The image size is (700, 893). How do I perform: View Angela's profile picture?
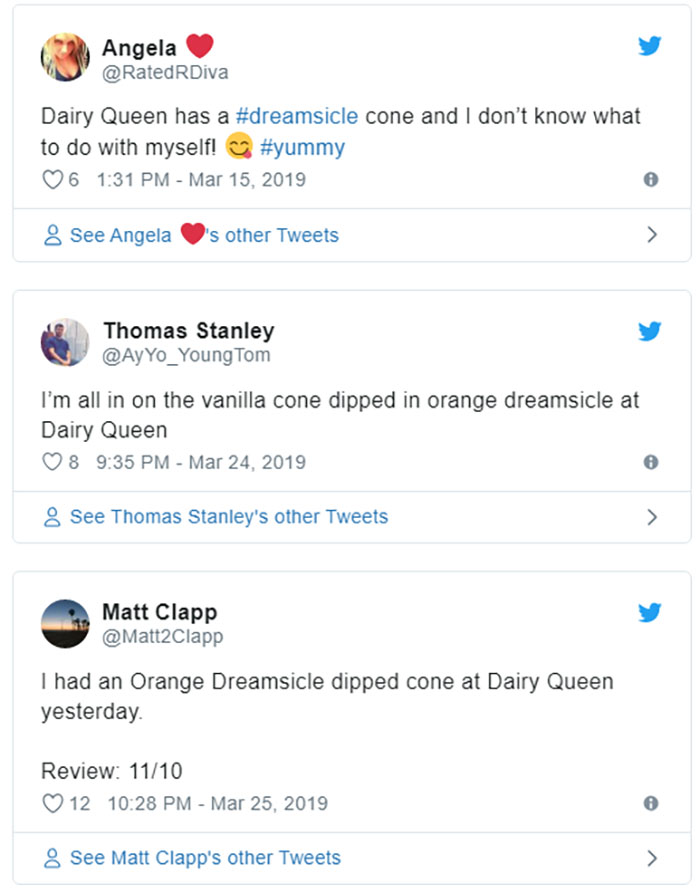tap(65, 57)
